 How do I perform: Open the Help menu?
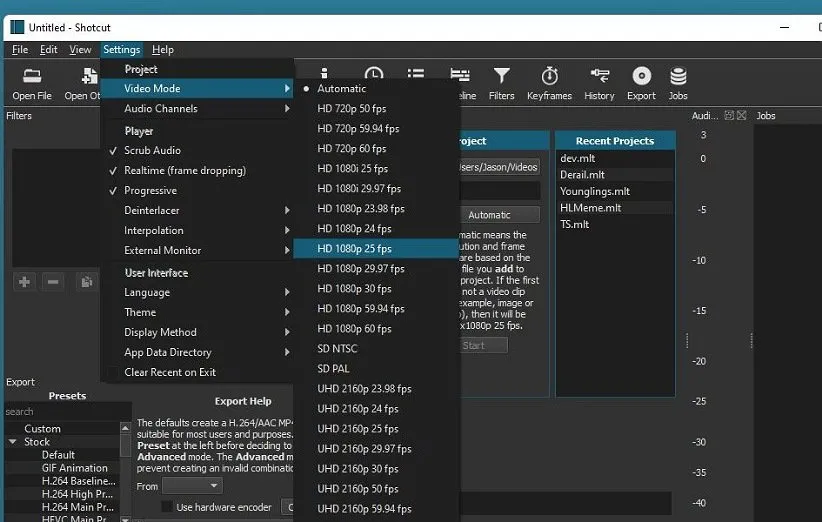click(163, 50)
